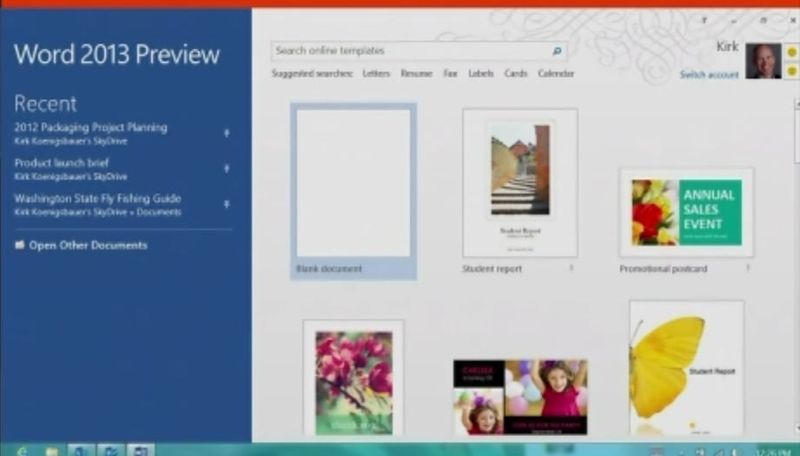800x456 pixels.
Task: Open File Explorer folder on the taskbar
Action: (x=52, y=451)
